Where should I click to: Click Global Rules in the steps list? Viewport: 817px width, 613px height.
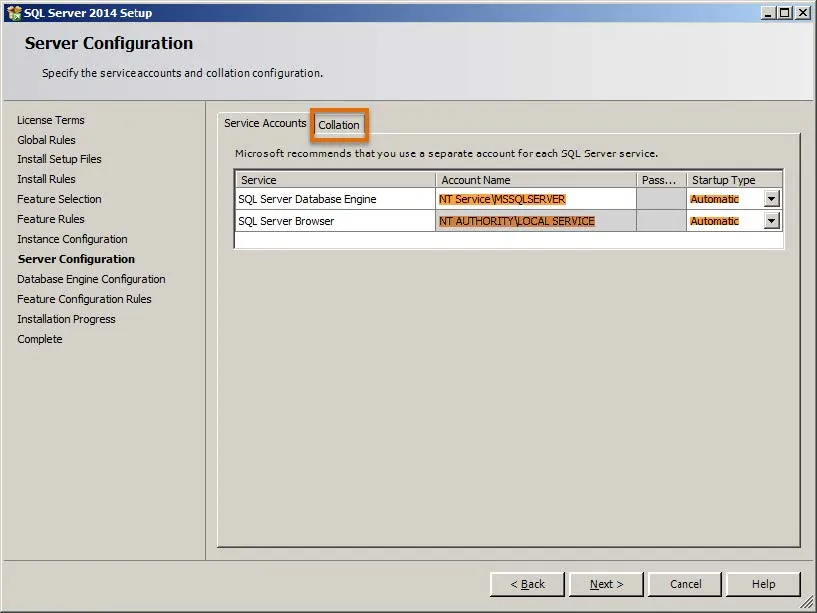(x=46, y=140)
